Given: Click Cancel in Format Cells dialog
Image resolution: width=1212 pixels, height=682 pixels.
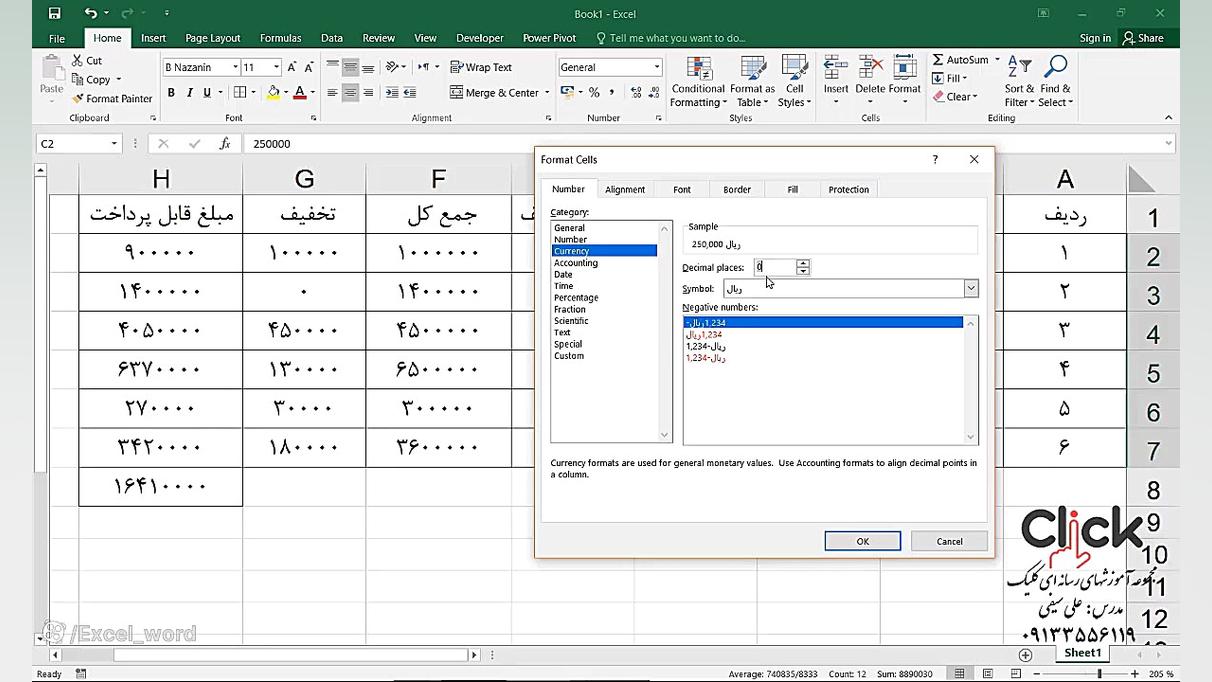Looking at the screenshot, I should pos(949,541).
